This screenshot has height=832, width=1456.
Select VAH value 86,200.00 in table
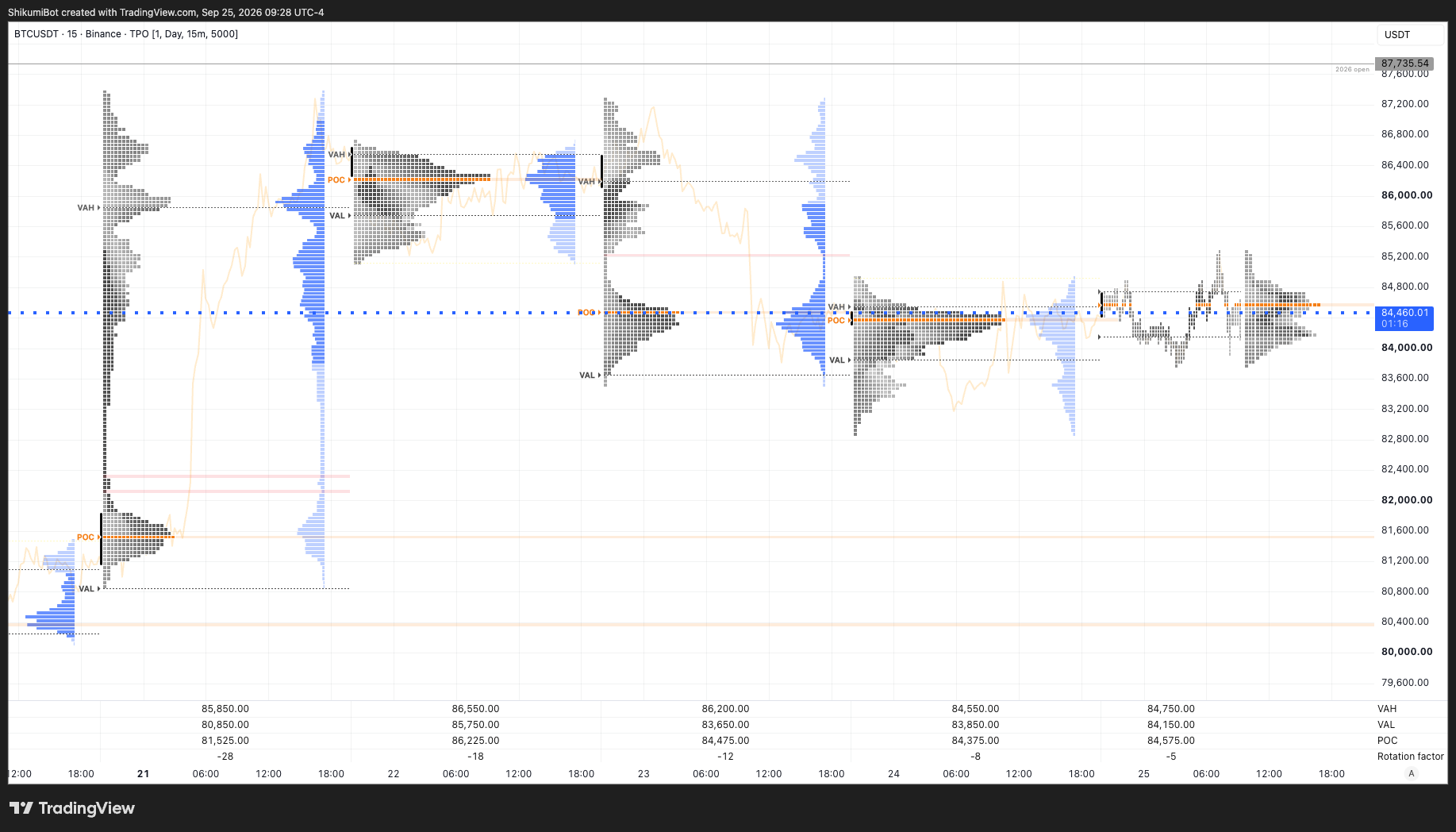(x=725, y=709)
